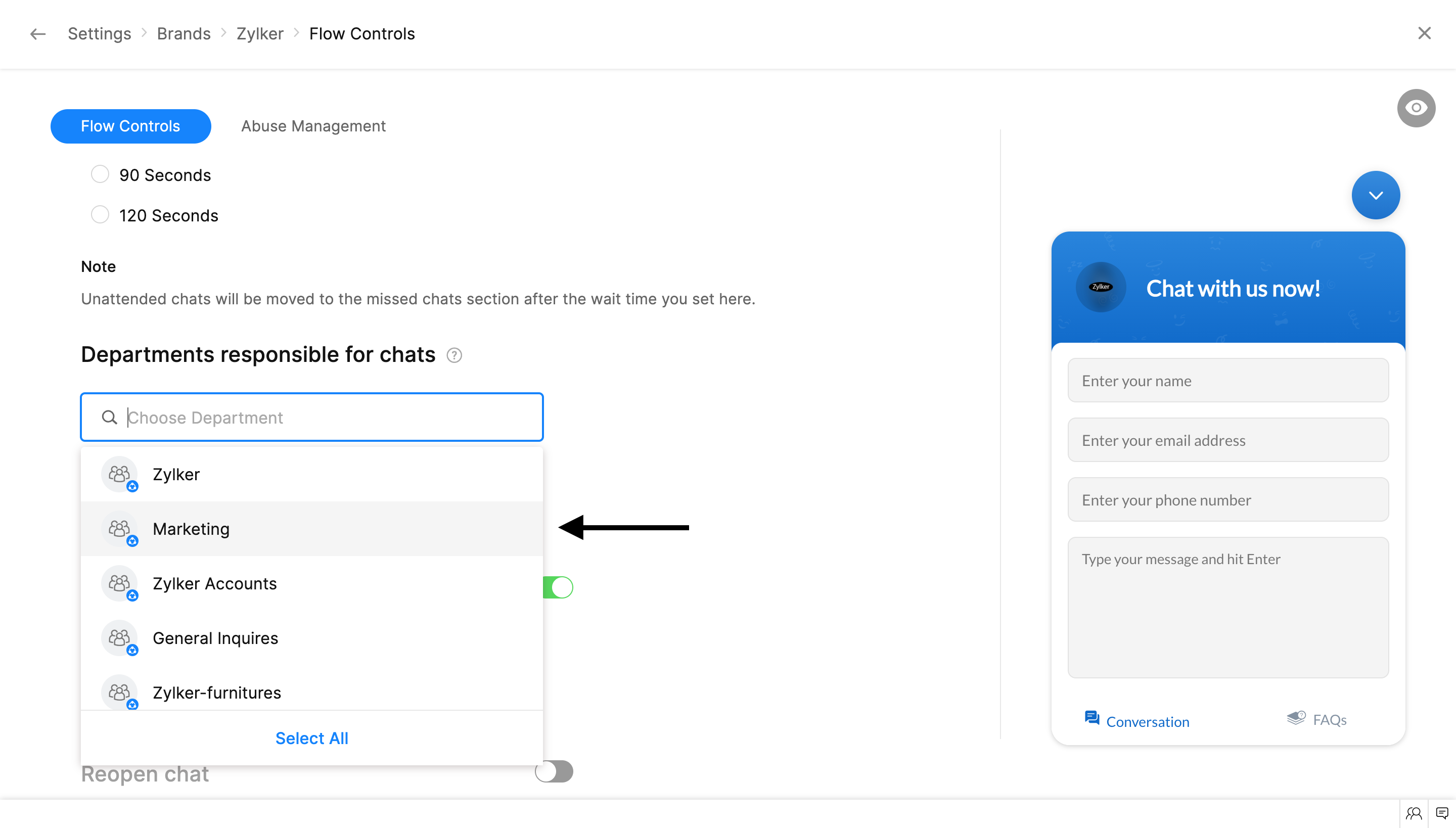Go to Brands in the breadcrumb
This screenshot has width=1456, height=828.
pyautogui.click(x=183, y=34)
